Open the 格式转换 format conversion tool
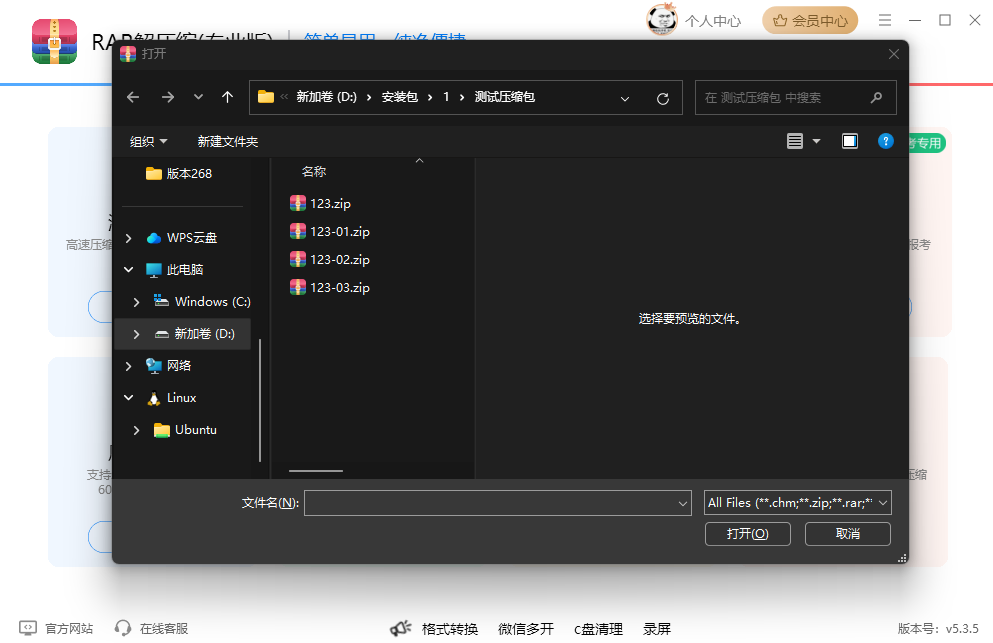Viewport: 993px width, 643px height. pyautogui.click(x=449, y=628)
